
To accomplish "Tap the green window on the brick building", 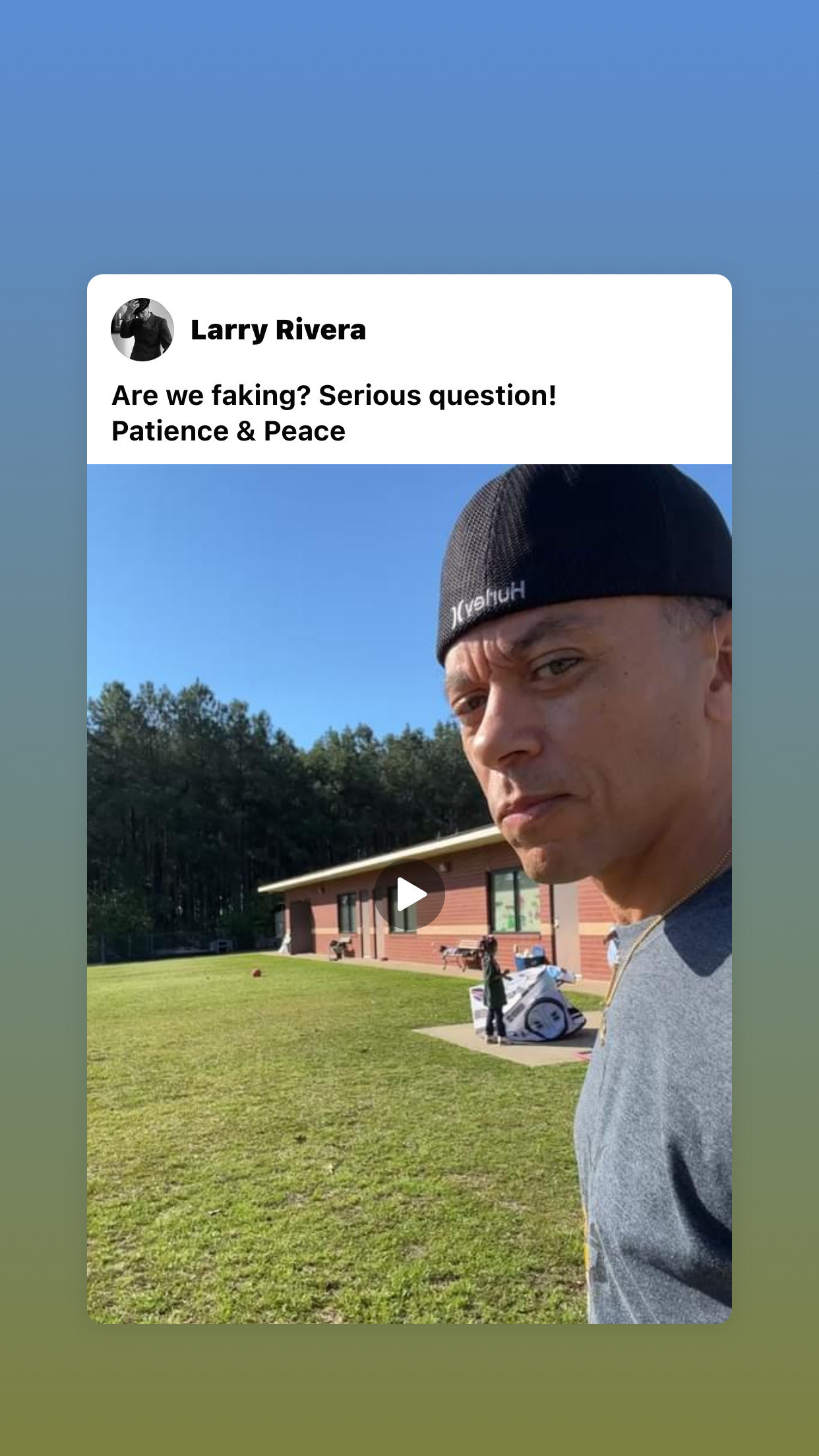I will 513,900.
